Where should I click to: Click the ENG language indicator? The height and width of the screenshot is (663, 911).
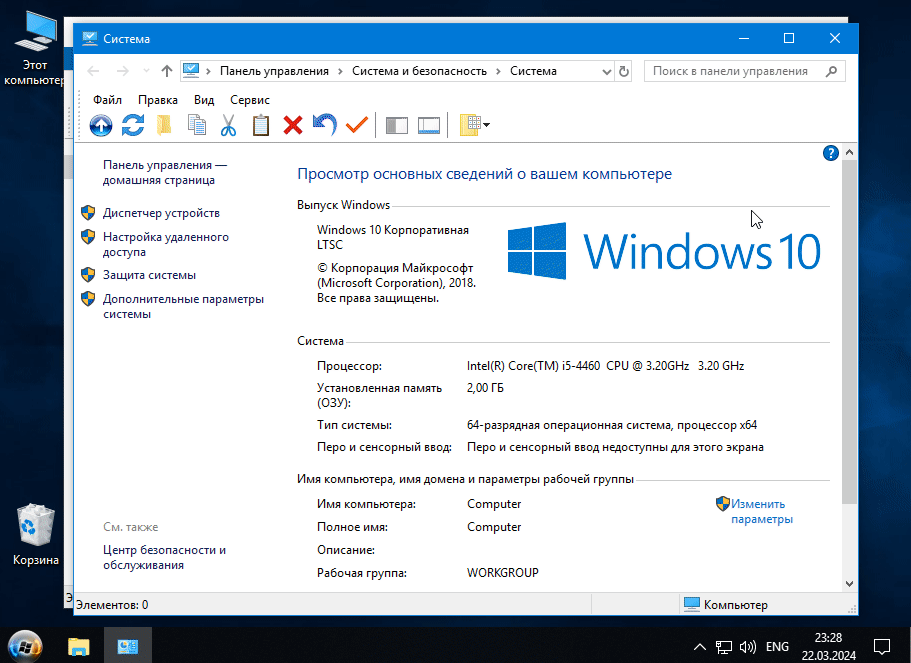(777, 647)
